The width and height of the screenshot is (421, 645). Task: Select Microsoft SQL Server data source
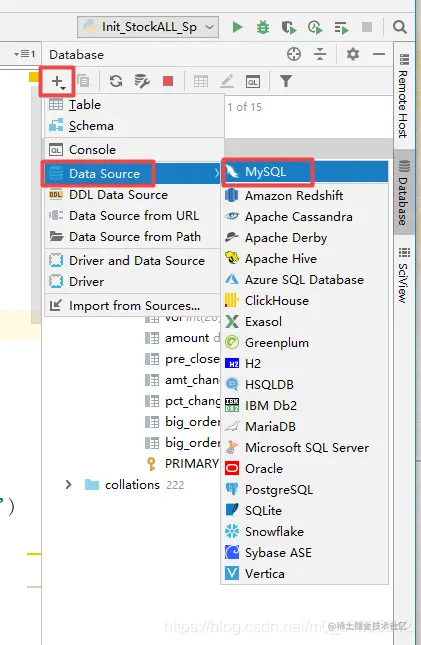pos(305,448)
